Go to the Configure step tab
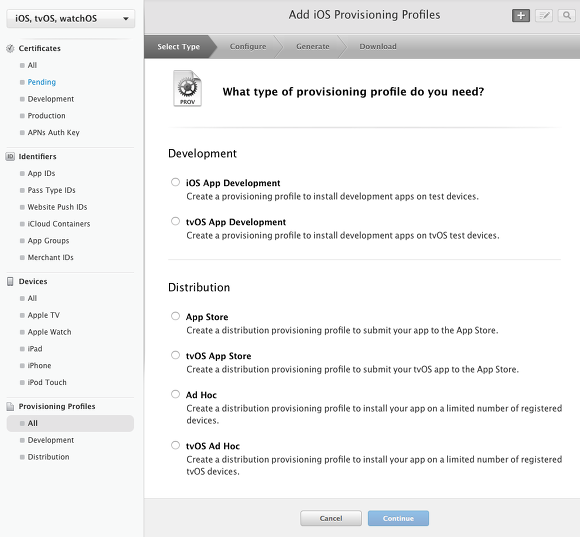 (248, 47)
